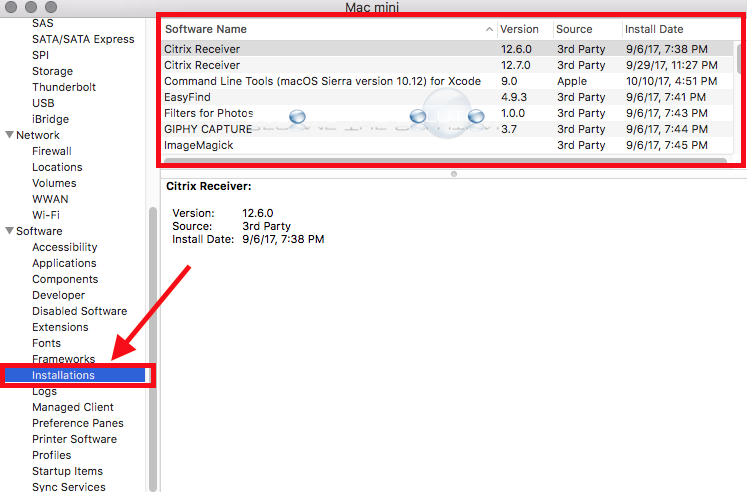Open Wi-Fi under Network

point(46,215)
